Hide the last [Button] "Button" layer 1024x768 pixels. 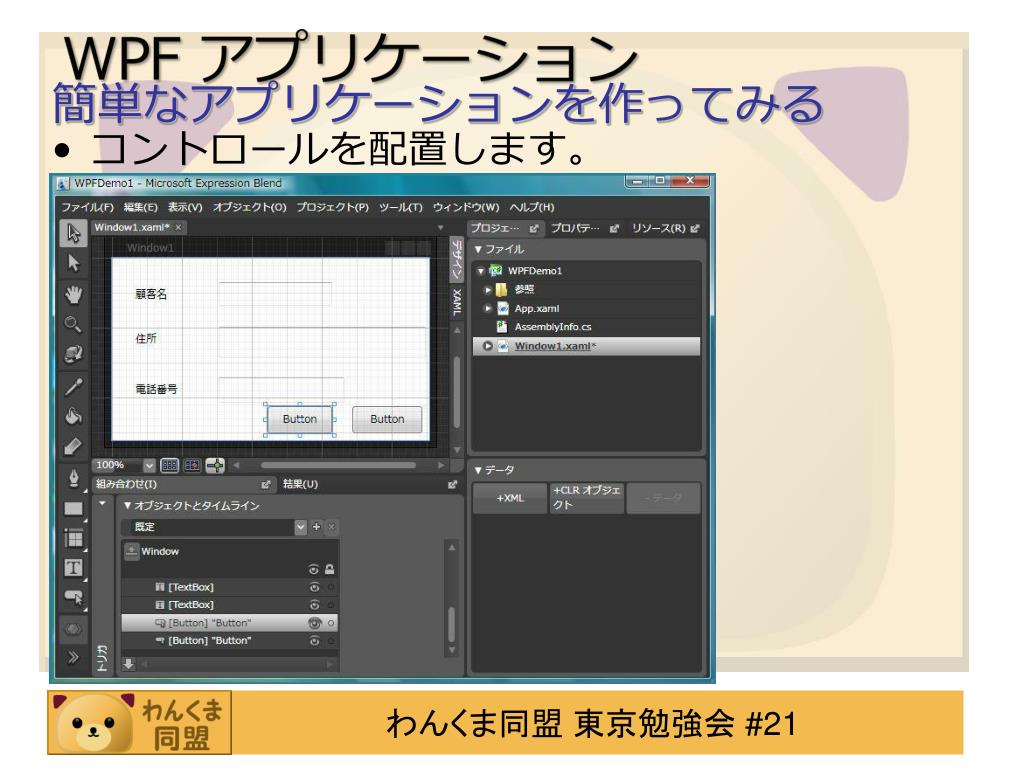314,641
